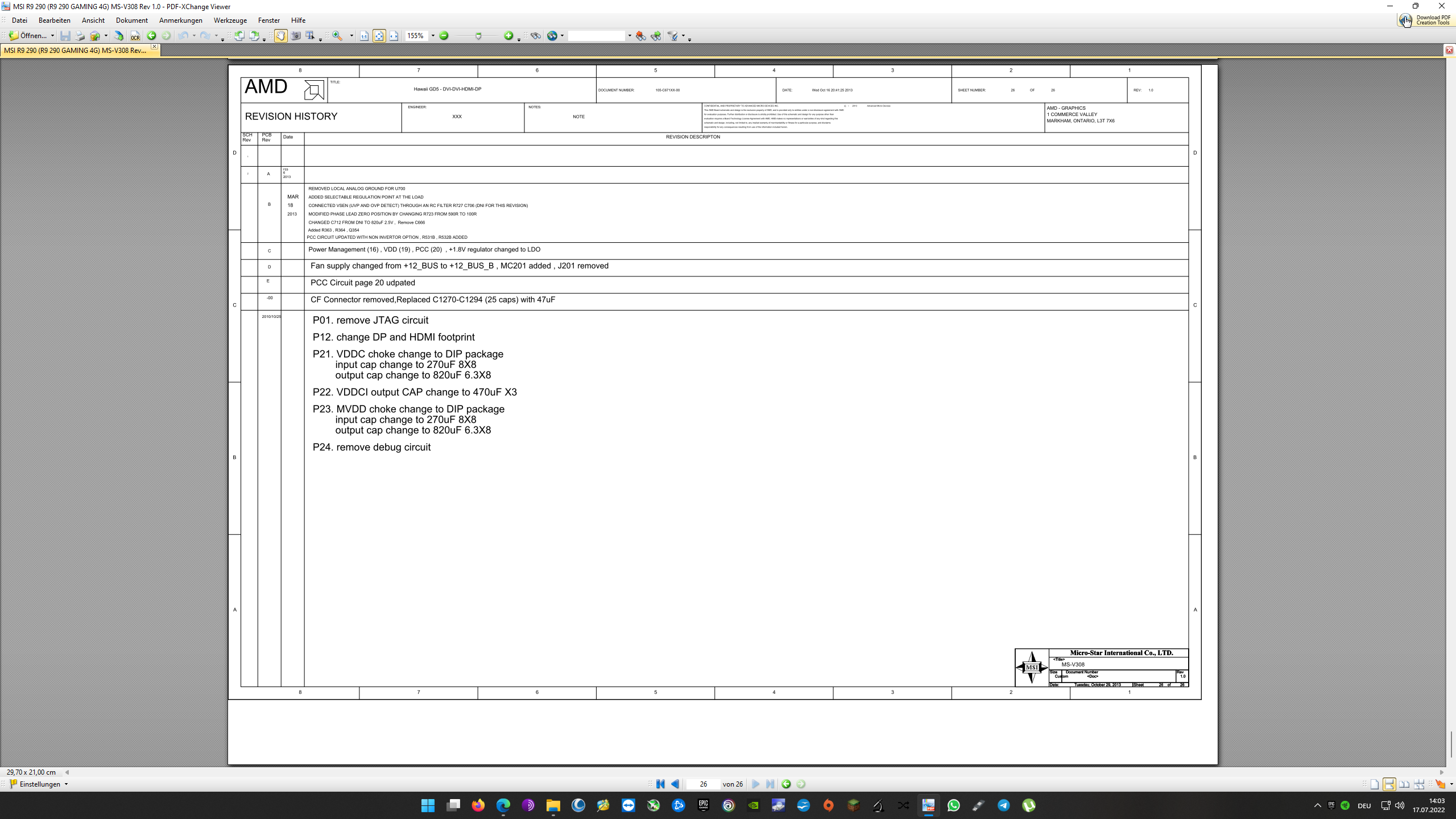Select Continuous Facing layout mode
Image resolution: width=1456 pixels, height=819 pixels.
[1419, 784]
